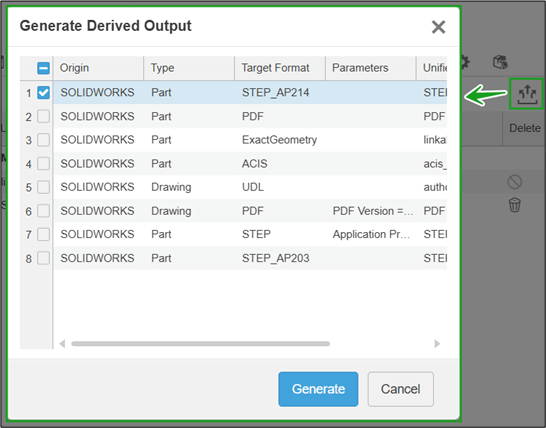The width and height of the screenshot is (546, 428).
Task: Uncheck the row 1 STEP_AP214 checkbox
Action: (44, 93)
